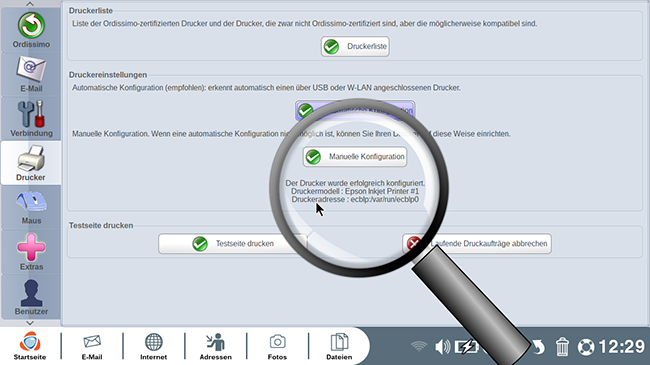The width and height of the screenshot is (650, 365).
Task: Mute sound via the speaker icon
Action: pyautogui.click(x=442, y=346)
